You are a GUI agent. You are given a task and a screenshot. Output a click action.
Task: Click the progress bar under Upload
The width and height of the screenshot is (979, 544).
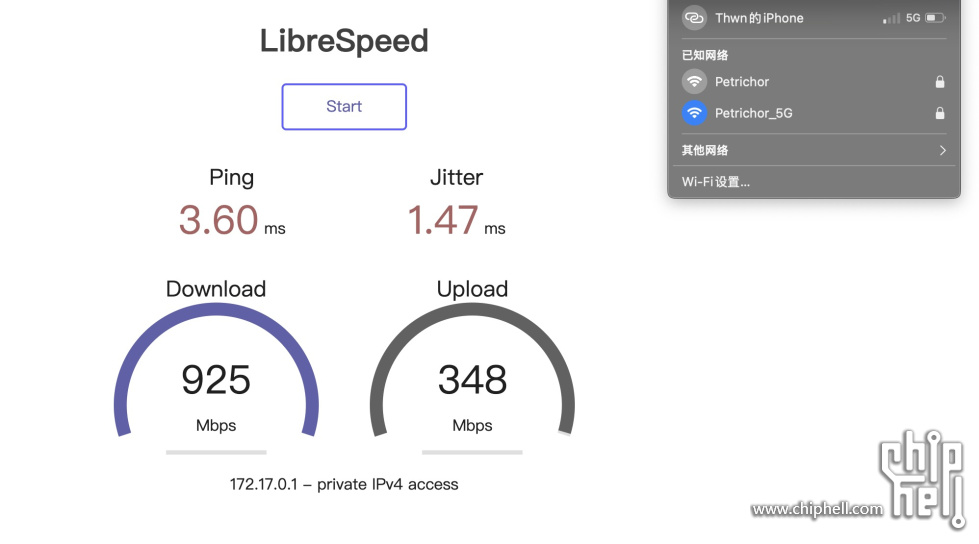tap(472, 452)
